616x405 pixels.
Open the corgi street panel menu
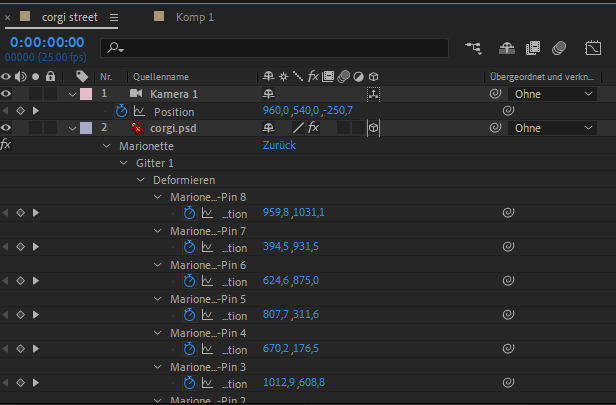click(x=113, y=18)
